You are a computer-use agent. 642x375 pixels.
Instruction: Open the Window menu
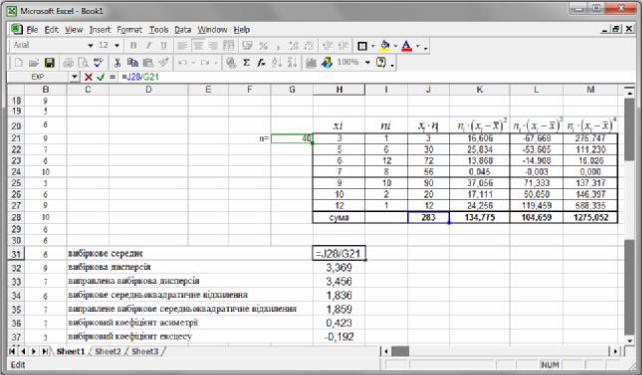(x=212, y=30)
